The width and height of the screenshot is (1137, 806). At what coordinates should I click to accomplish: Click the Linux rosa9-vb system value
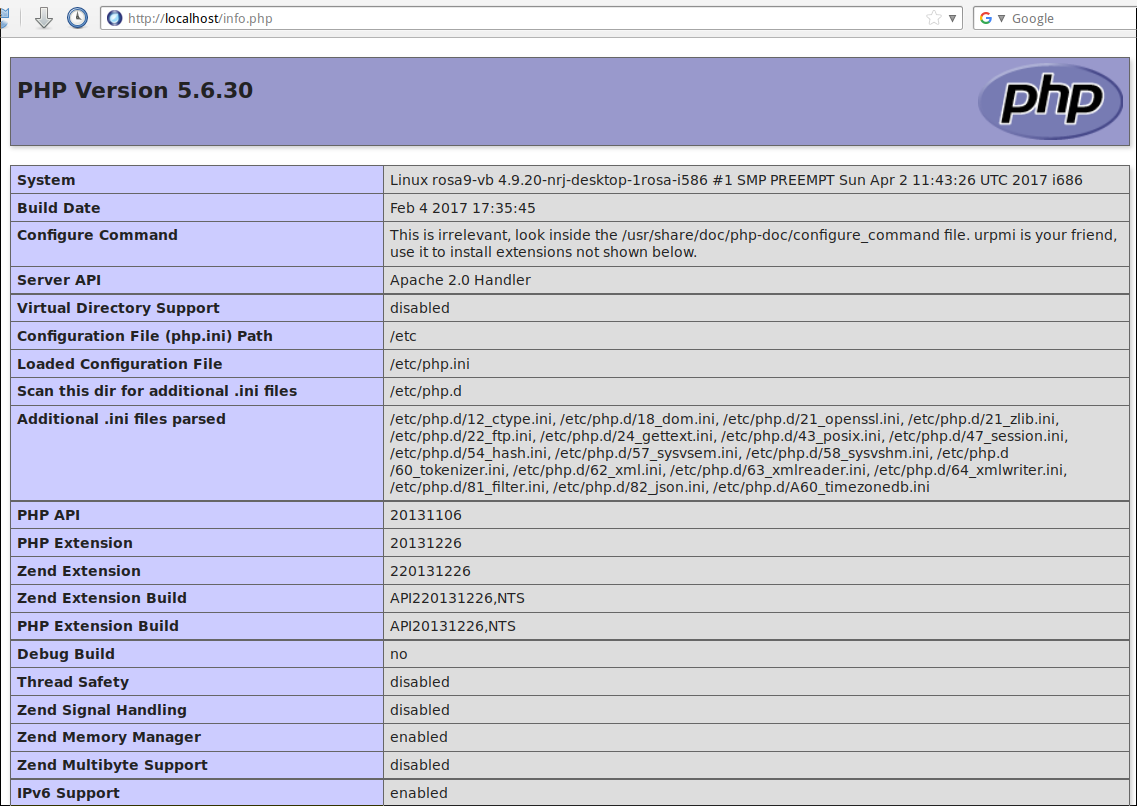click(736, 180)
